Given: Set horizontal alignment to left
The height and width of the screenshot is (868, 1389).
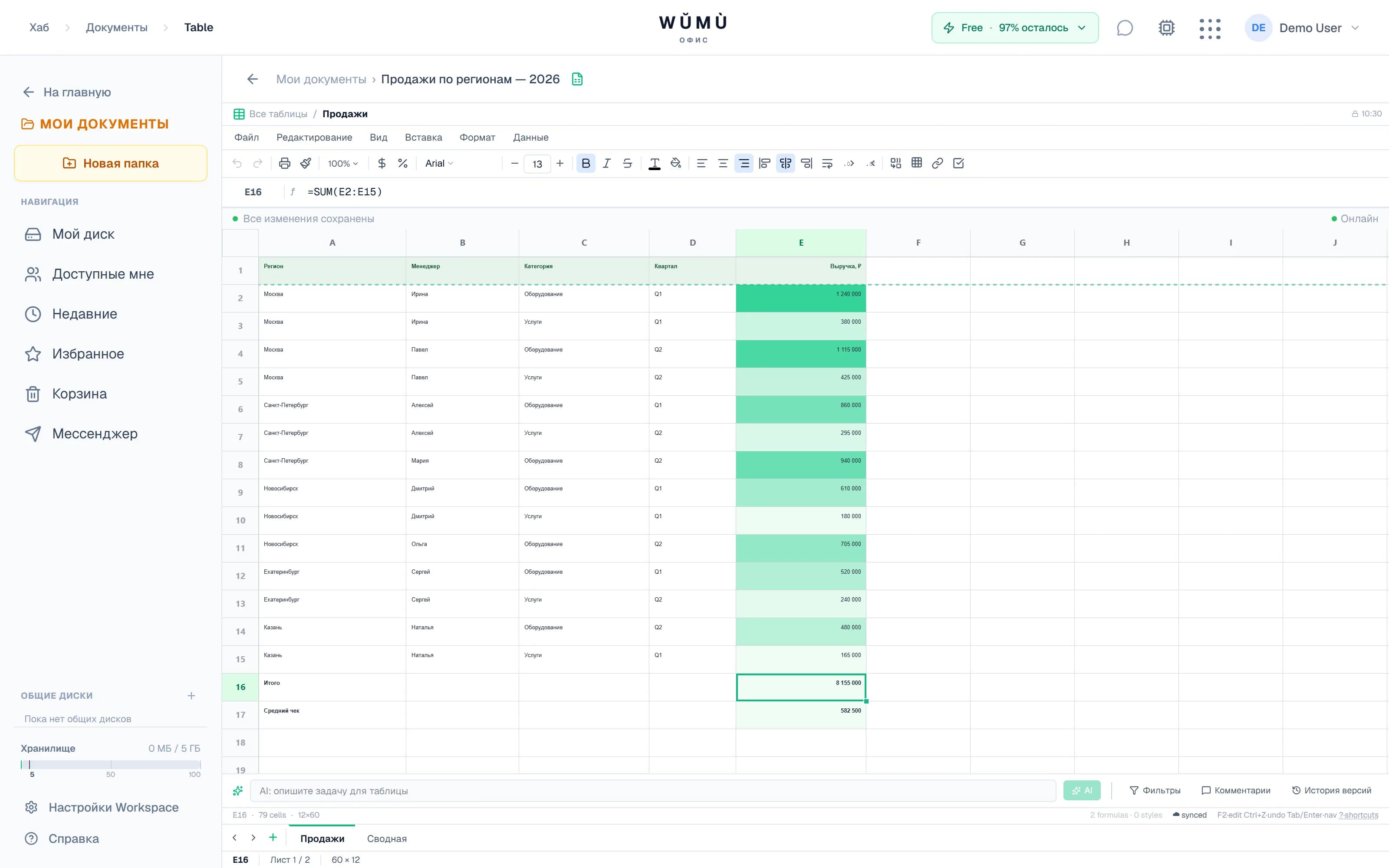Looking at the screenshot, I should point(701,164).
